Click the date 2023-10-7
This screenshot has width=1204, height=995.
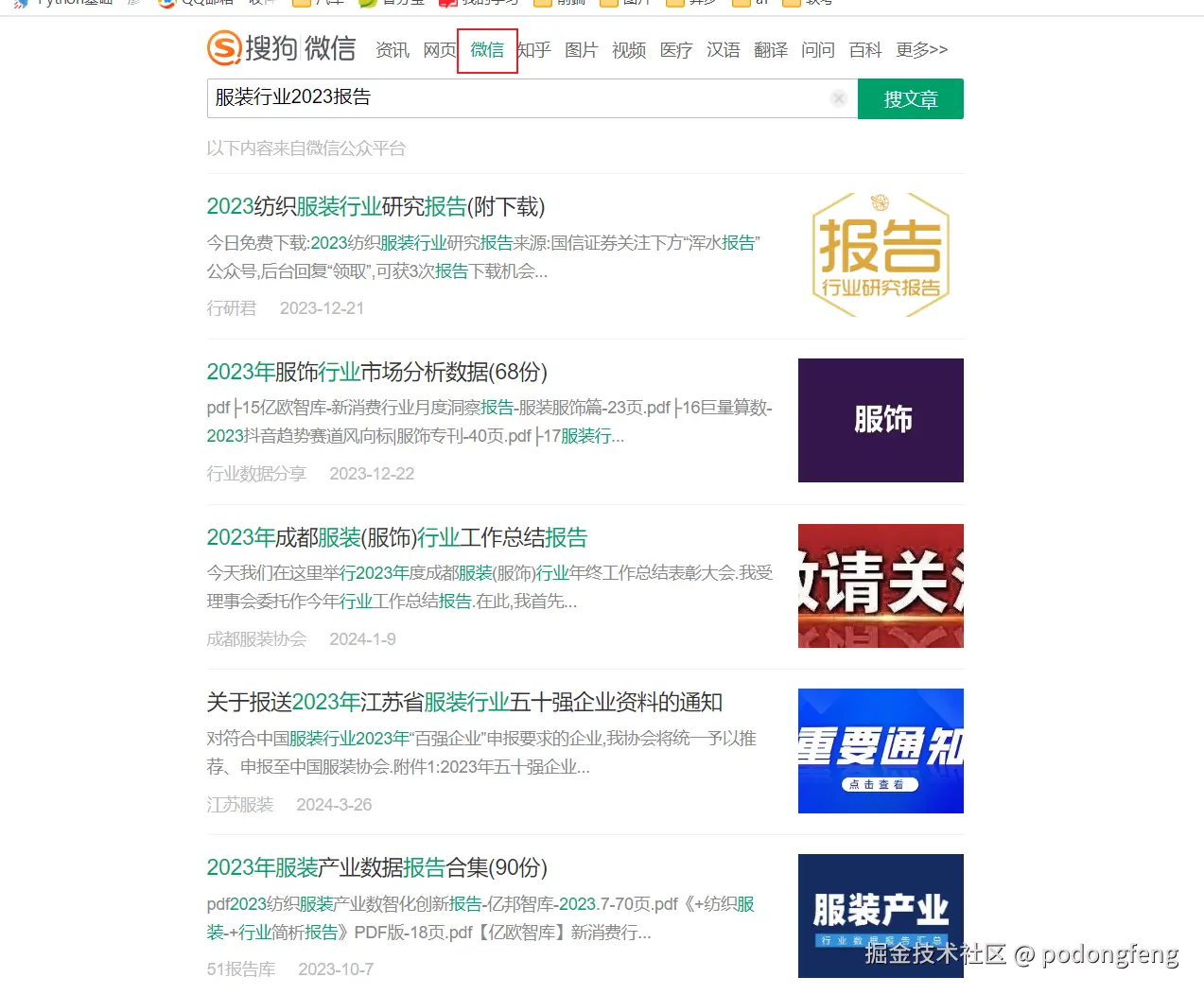(x=336, y=969)
